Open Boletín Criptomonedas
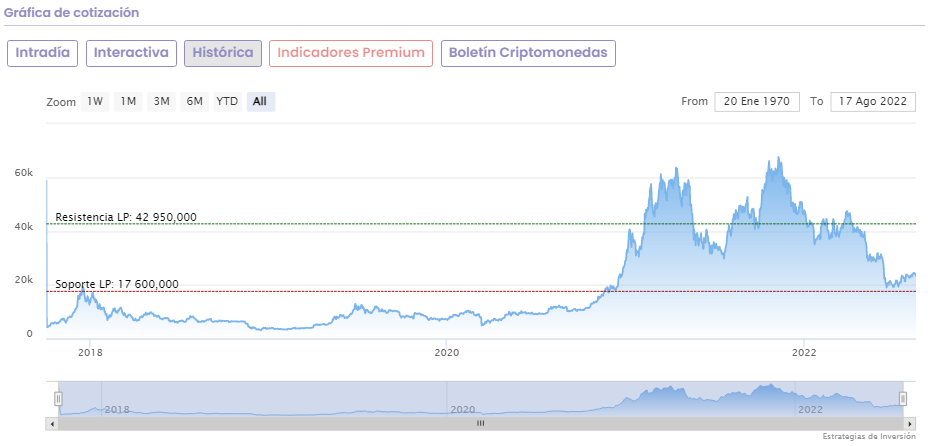The width and height of the screenshot is (933, 446). point(528,53)
